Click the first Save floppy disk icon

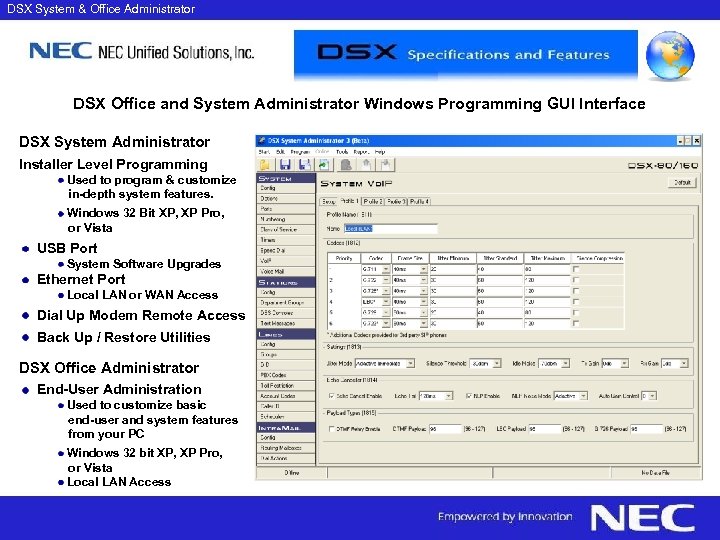pos(285,164)
